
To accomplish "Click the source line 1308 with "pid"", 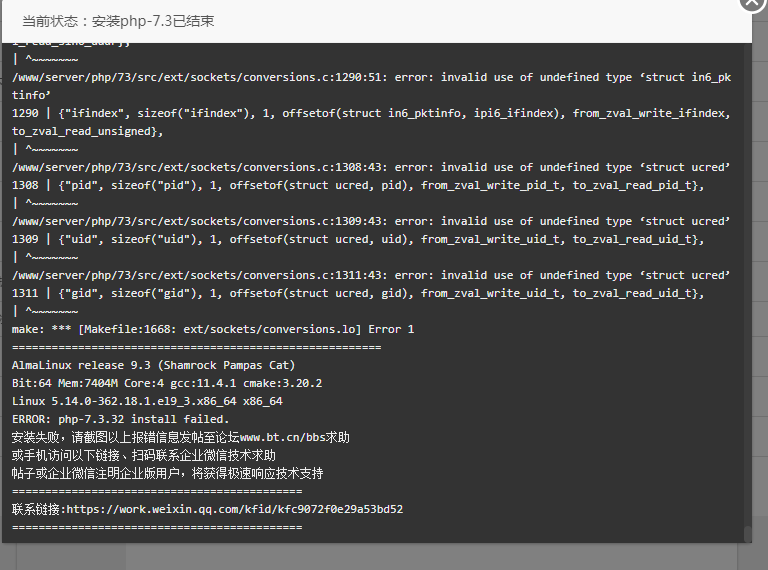I will (x=358, y=185).
